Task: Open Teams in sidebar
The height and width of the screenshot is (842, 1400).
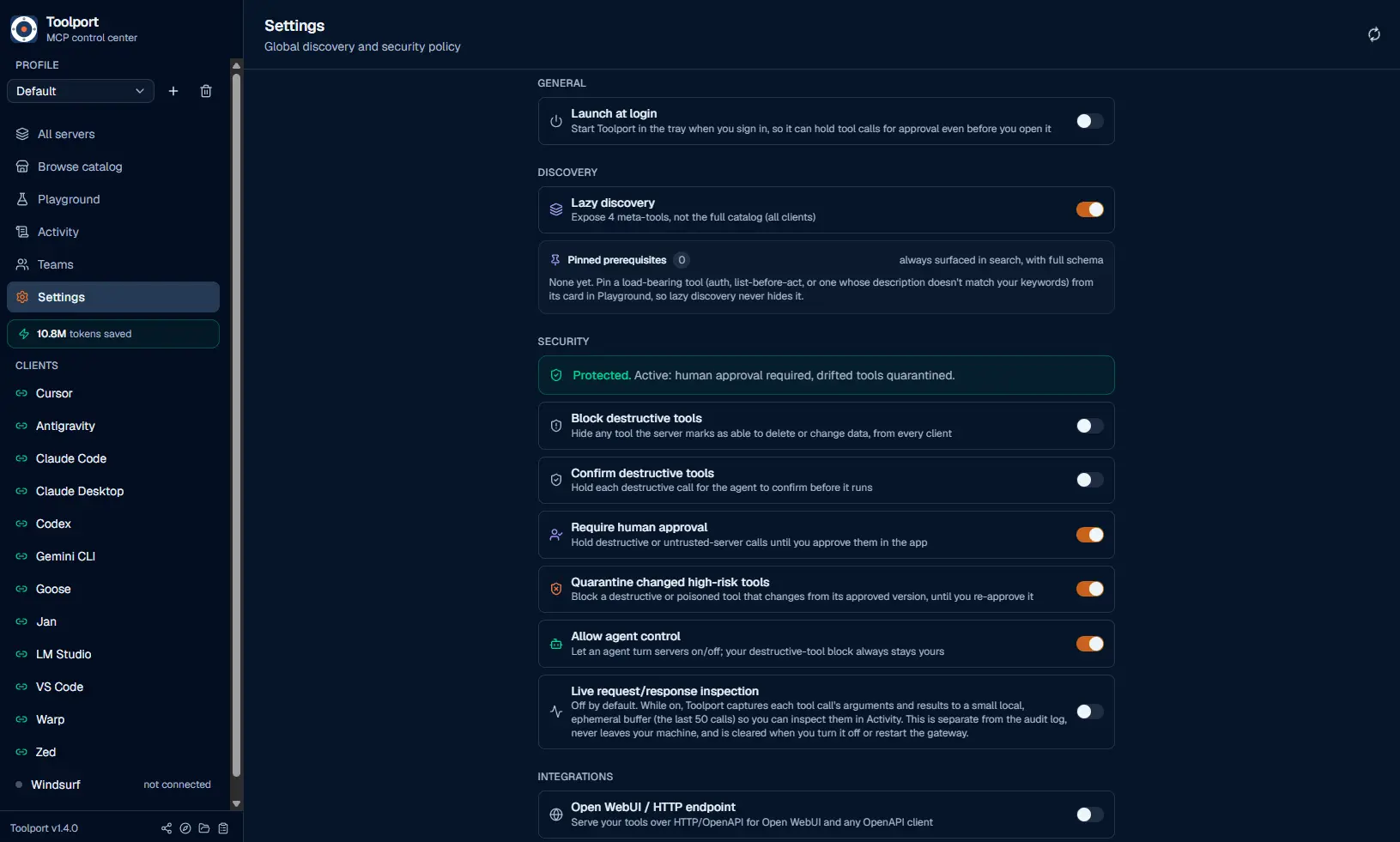Action: point(113,264)
